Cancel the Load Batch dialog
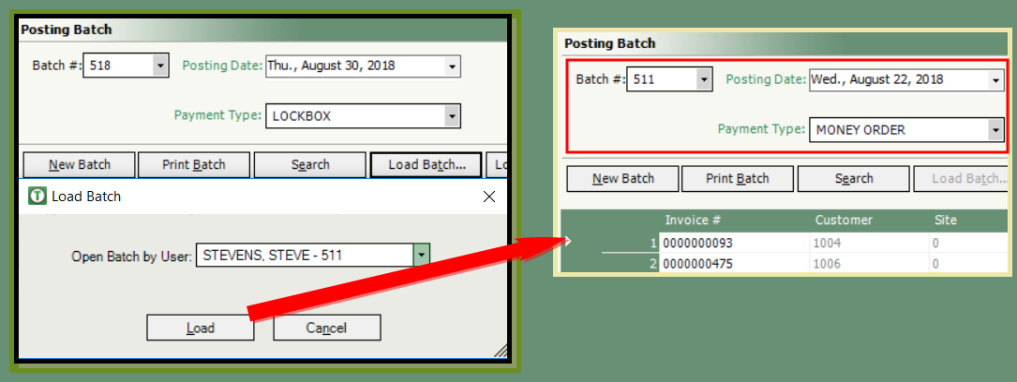Screen dimensions: 1017x382 coord(326,328)
